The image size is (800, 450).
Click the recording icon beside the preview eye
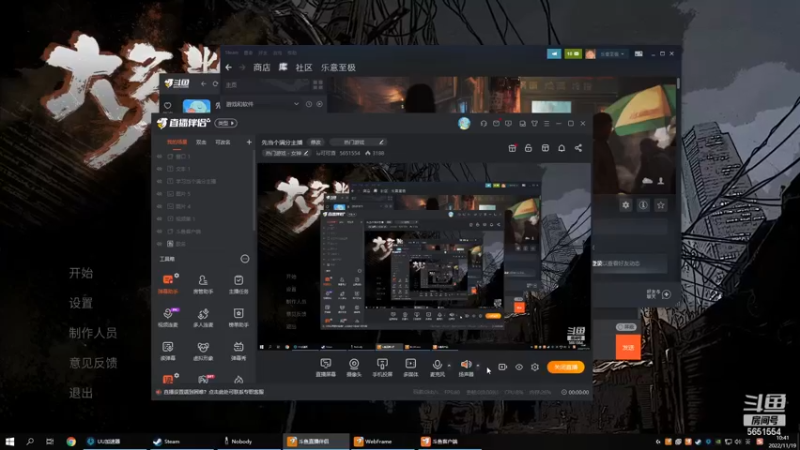503,367
